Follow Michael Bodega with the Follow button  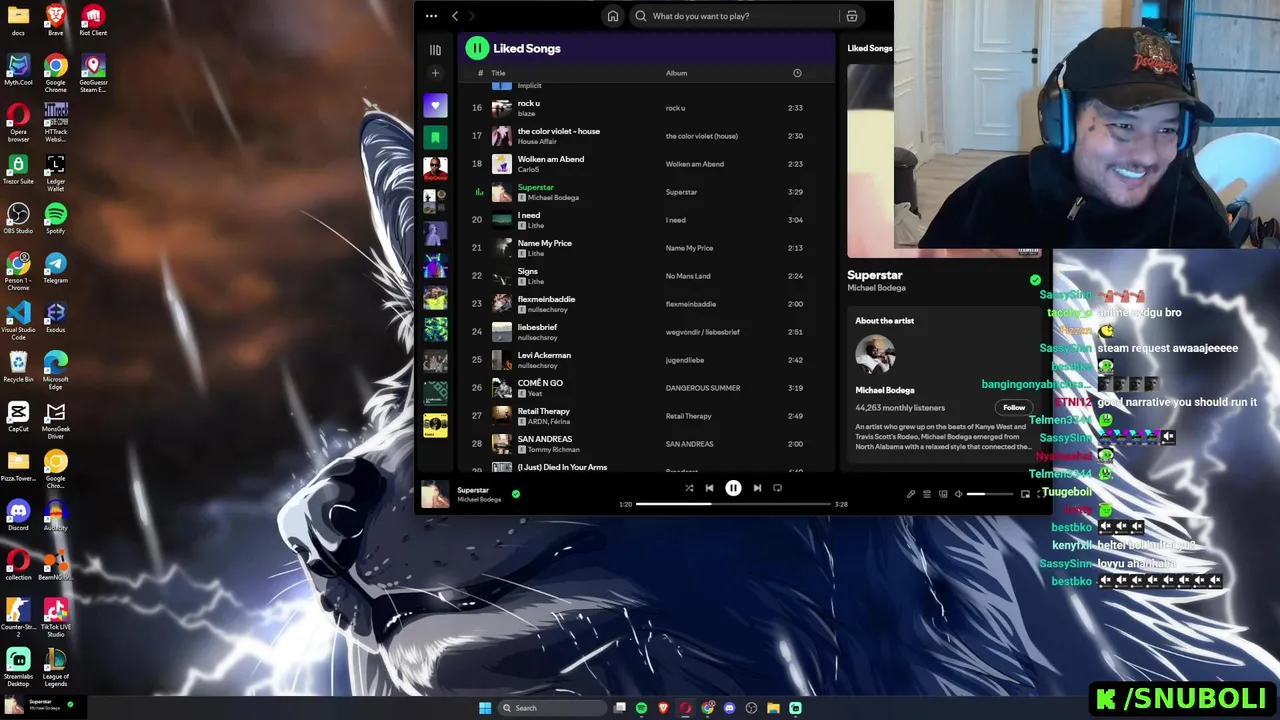(1014, 407)
